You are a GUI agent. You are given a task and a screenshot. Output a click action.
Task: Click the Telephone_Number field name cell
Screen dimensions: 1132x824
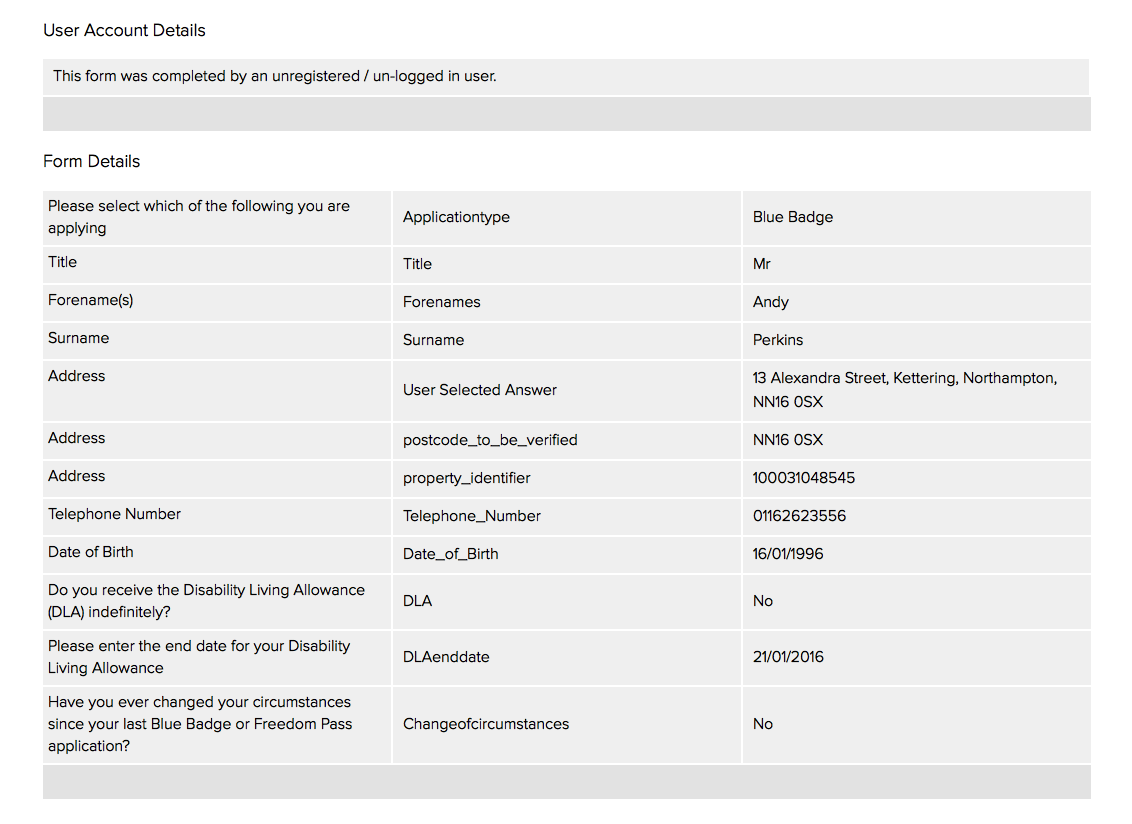click(x=471, y=516)
